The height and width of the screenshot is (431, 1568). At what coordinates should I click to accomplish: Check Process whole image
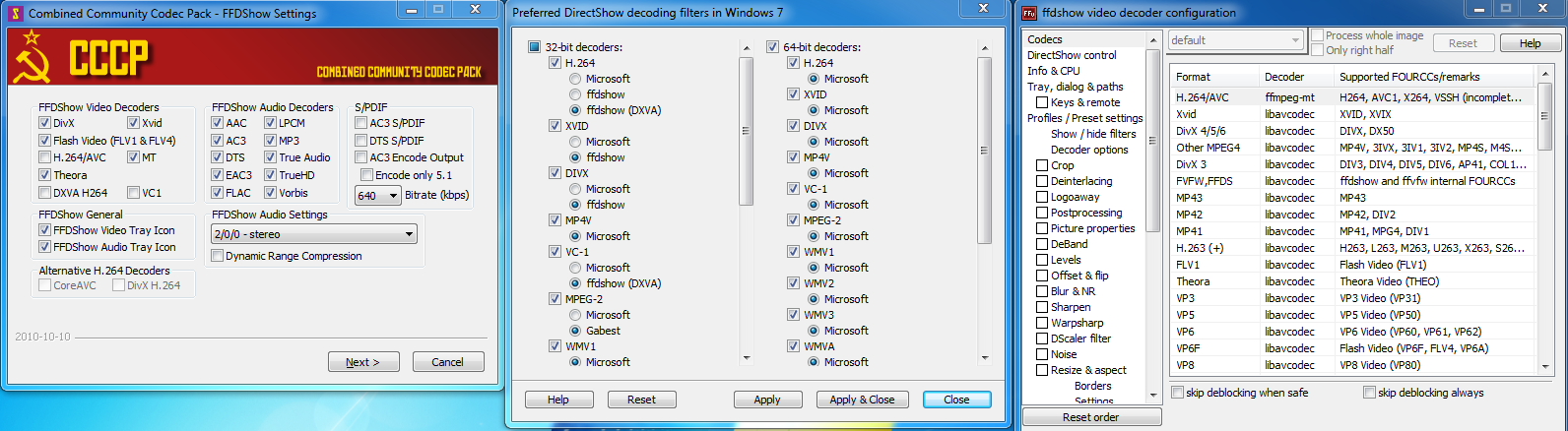point(1317,35)
